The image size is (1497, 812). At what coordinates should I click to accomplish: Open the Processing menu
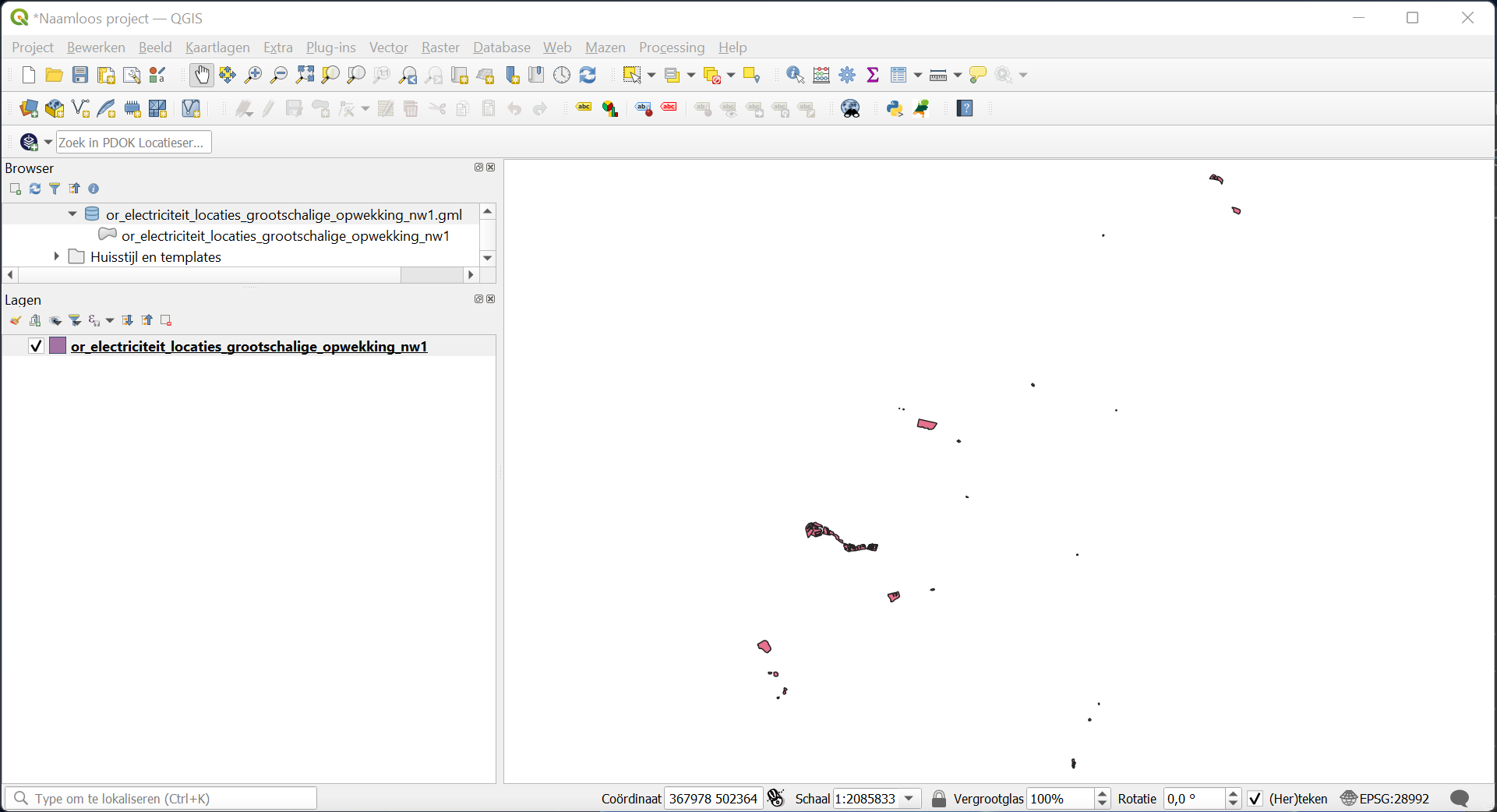672,48
